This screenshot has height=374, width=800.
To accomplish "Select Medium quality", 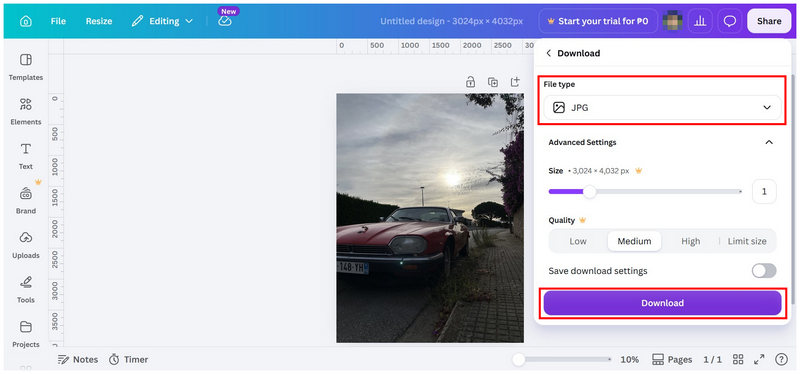I will 634,241.
